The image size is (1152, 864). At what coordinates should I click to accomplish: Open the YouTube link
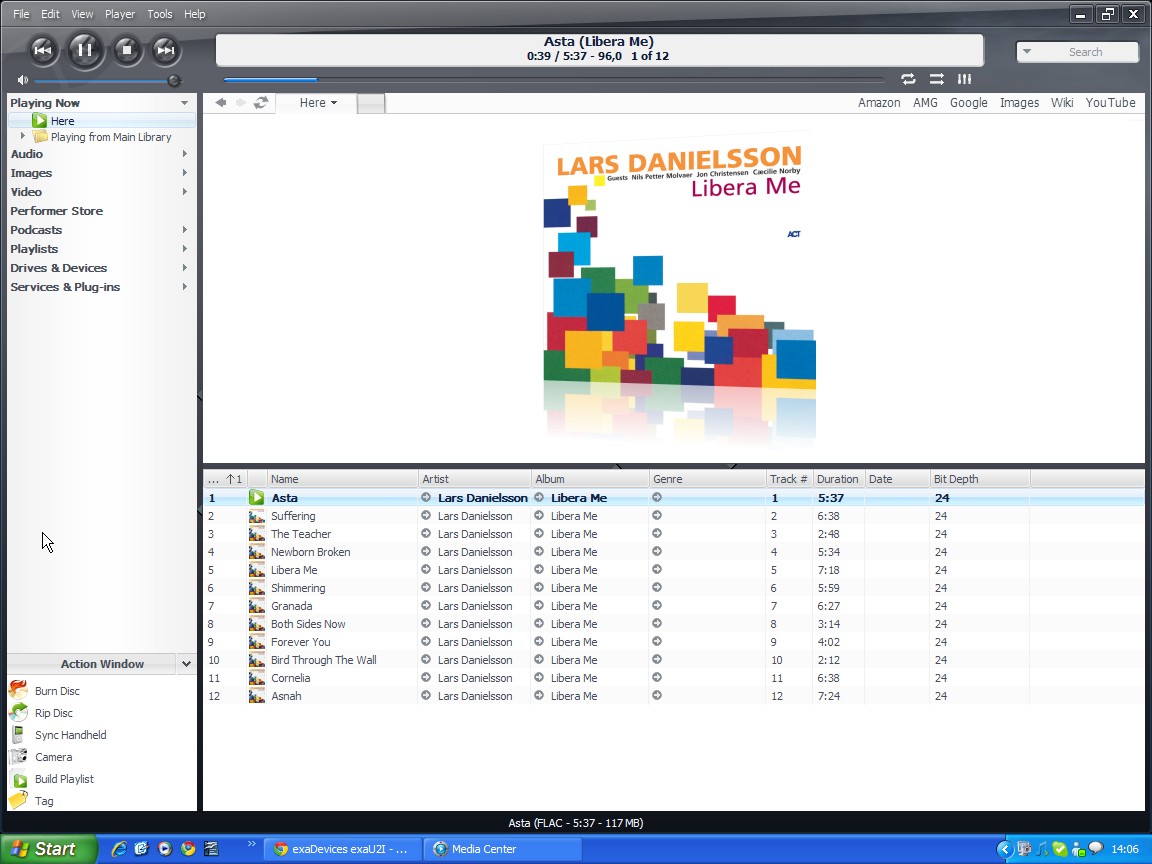1110,103
